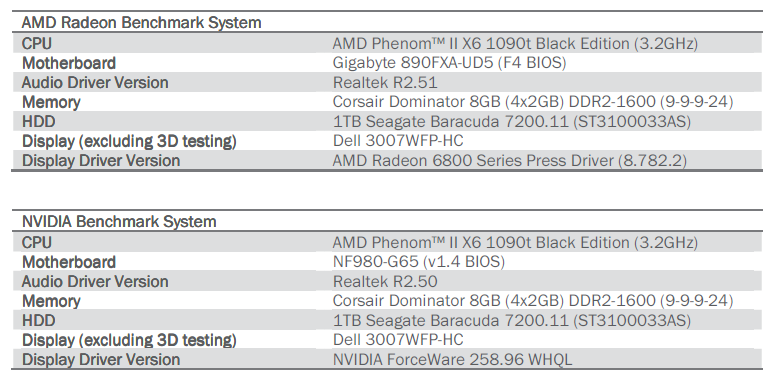Click the Memory label in NVIDIA table
776x384 pixels.
[x=51, y=301]
